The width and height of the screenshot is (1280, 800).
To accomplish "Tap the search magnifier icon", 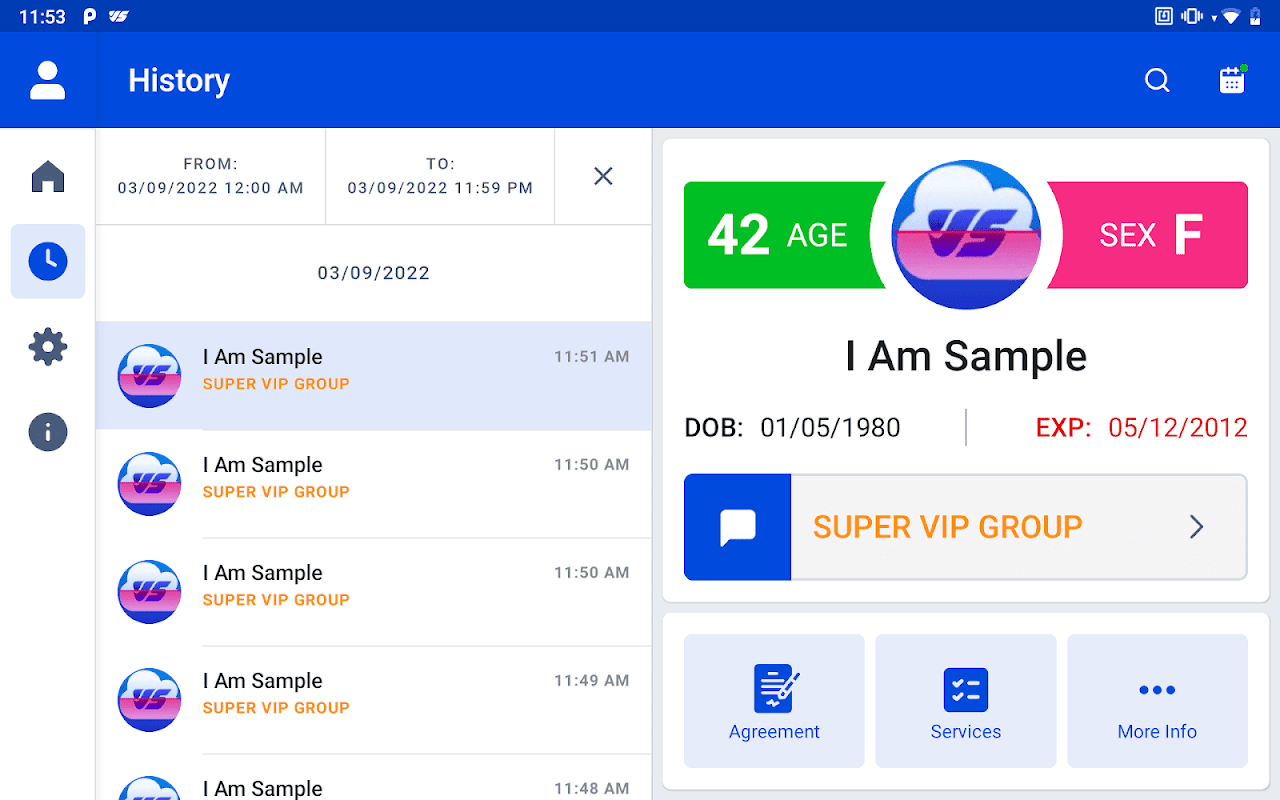I will pos(1157,80).
